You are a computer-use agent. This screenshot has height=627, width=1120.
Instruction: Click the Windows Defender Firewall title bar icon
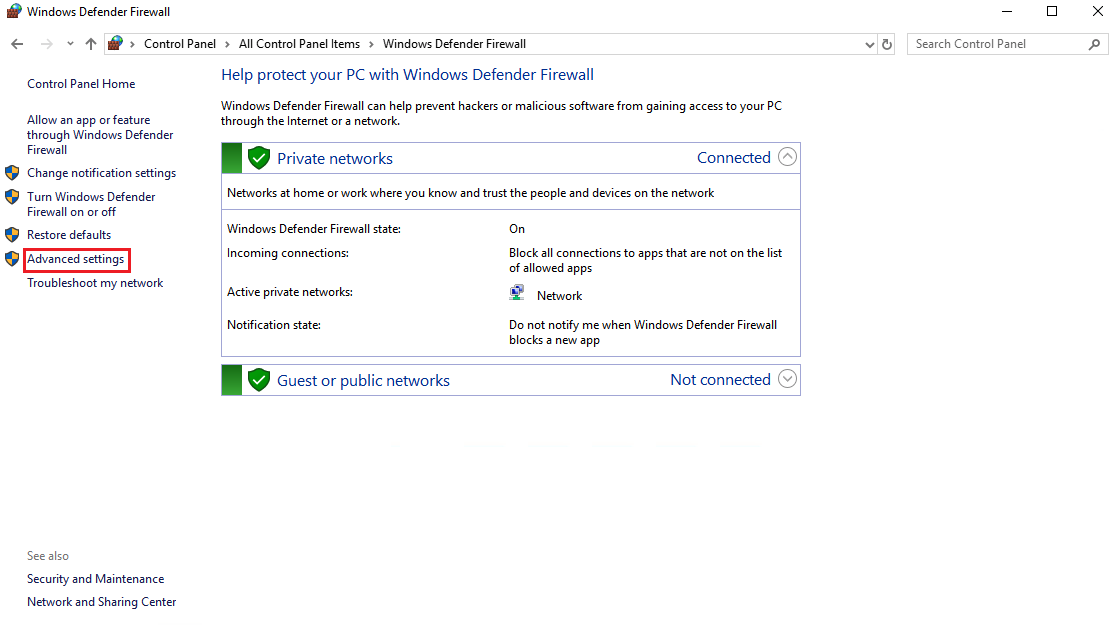[14, 11]
